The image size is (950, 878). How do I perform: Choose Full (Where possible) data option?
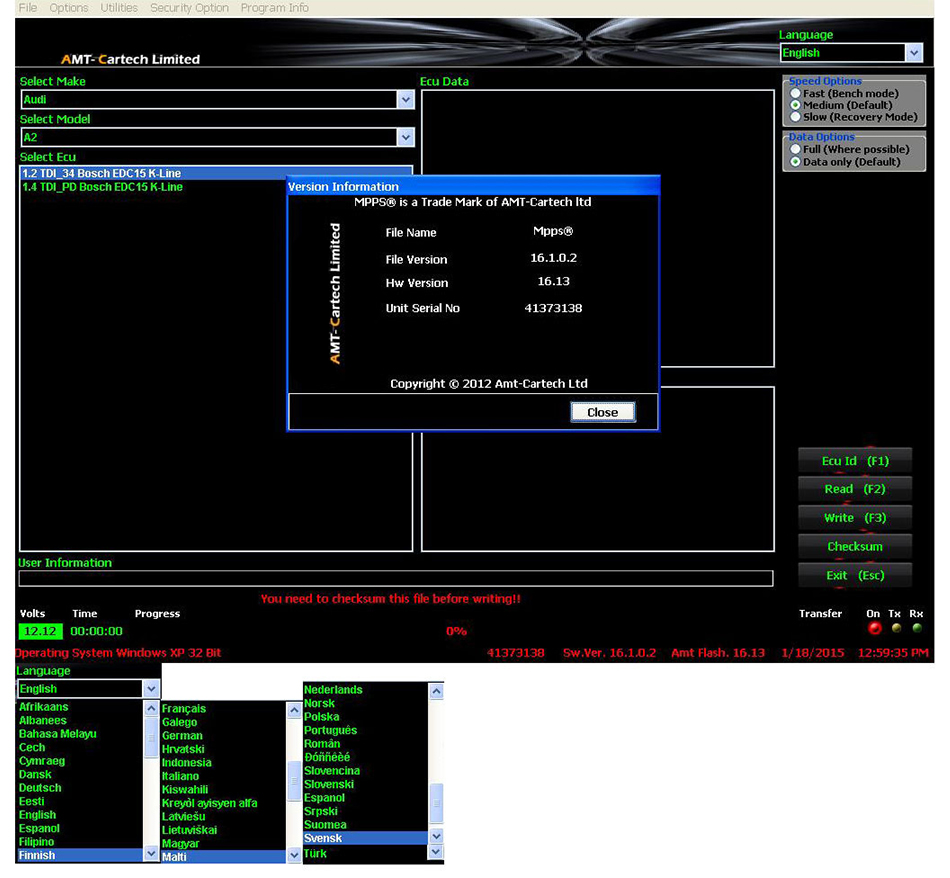(796, 150)
